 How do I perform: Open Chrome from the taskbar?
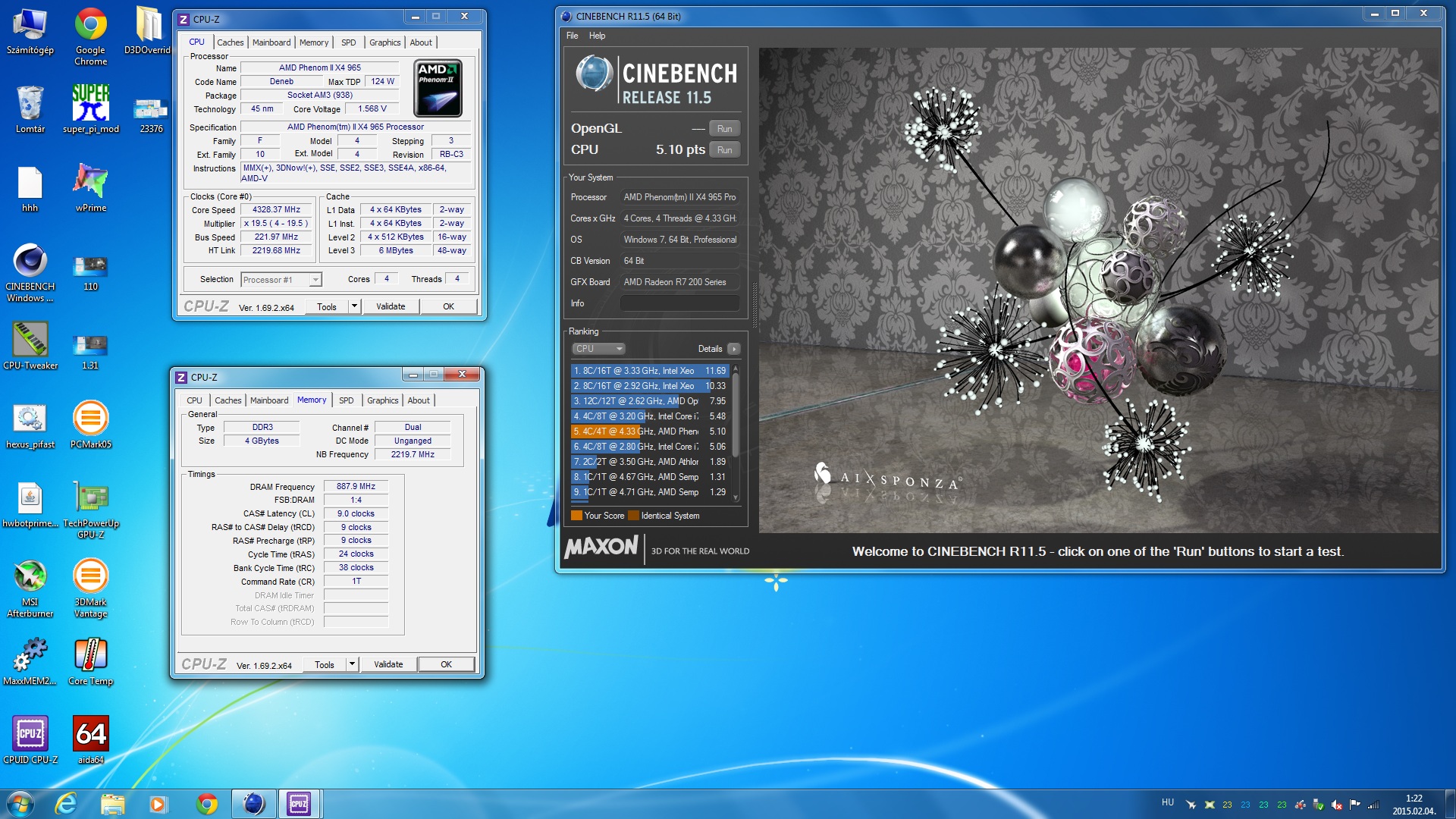pos(206,803)
